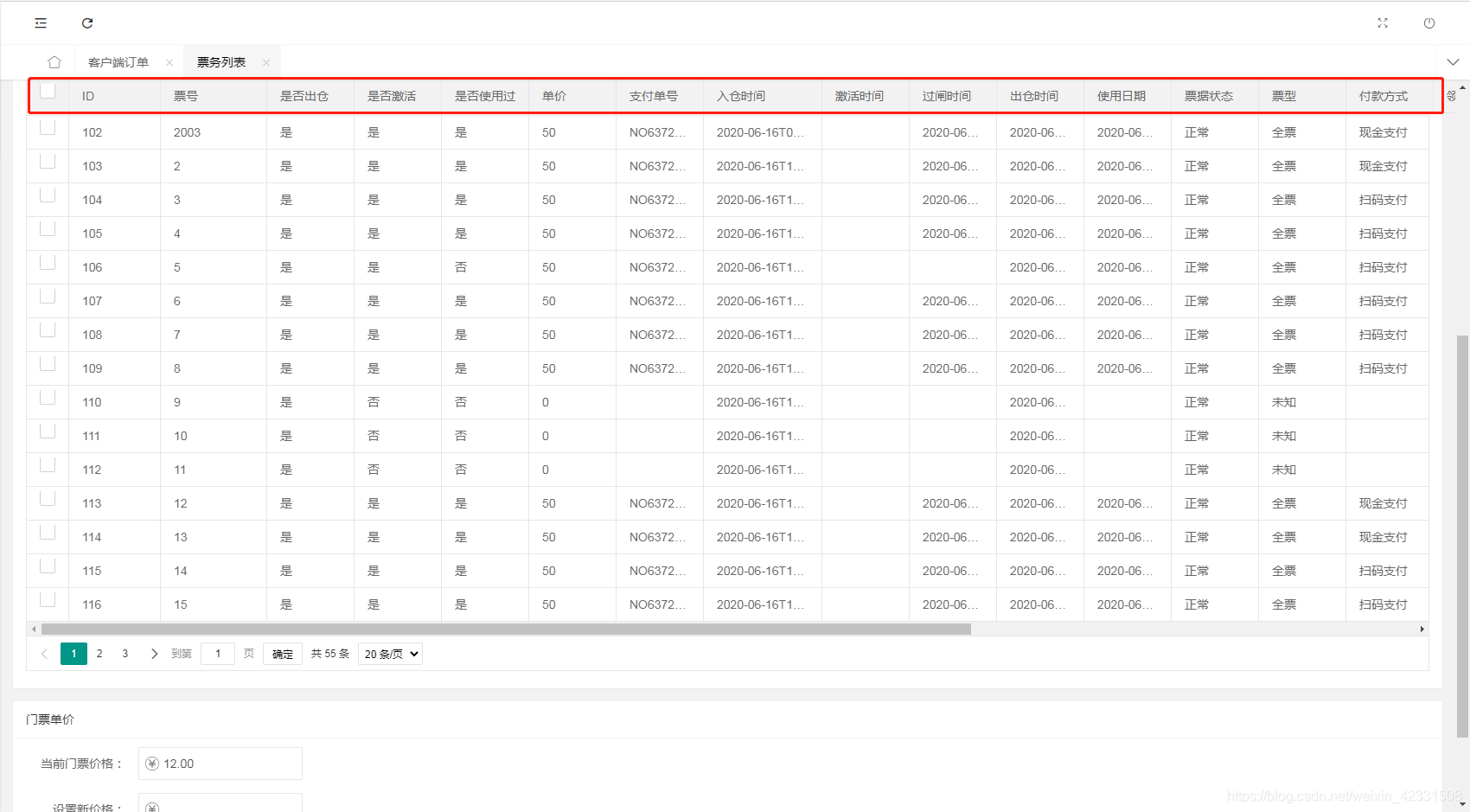
Task: Click 扫码支付 in row 116
Action: pos(1384,604)
